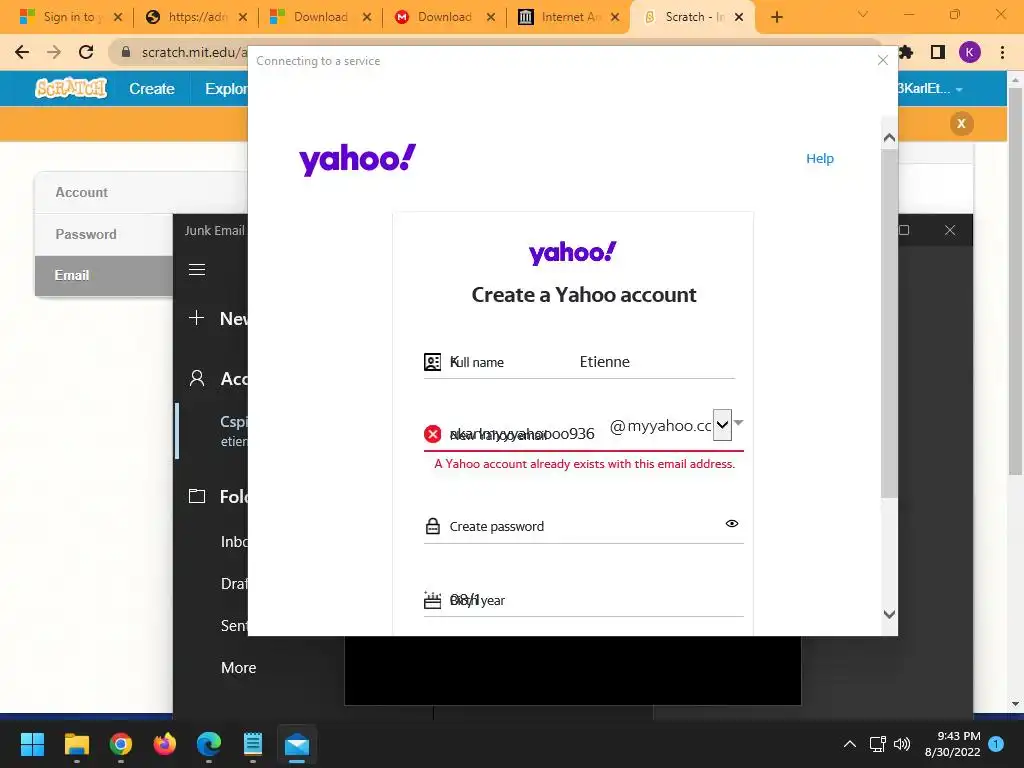
Task: Click Chrome taskbar icon
Action: [121, 744]
